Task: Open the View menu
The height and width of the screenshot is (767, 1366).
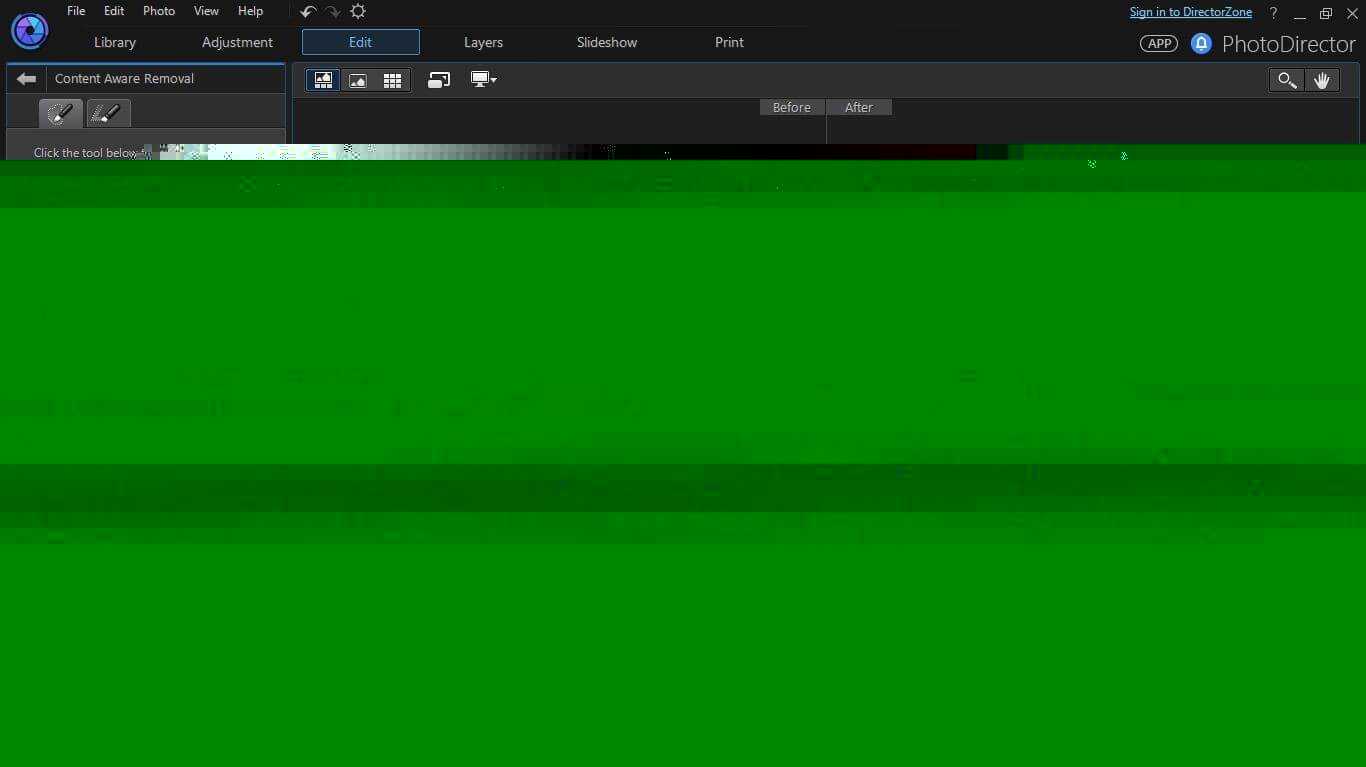Action: [205, 11]
